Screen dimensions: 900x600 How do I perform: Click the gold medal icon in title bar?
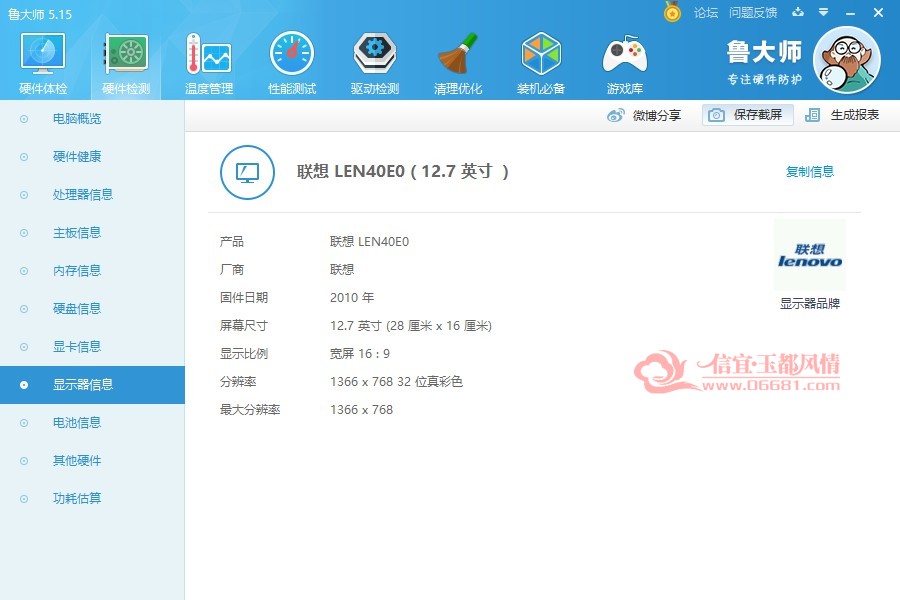pos(672,12)
